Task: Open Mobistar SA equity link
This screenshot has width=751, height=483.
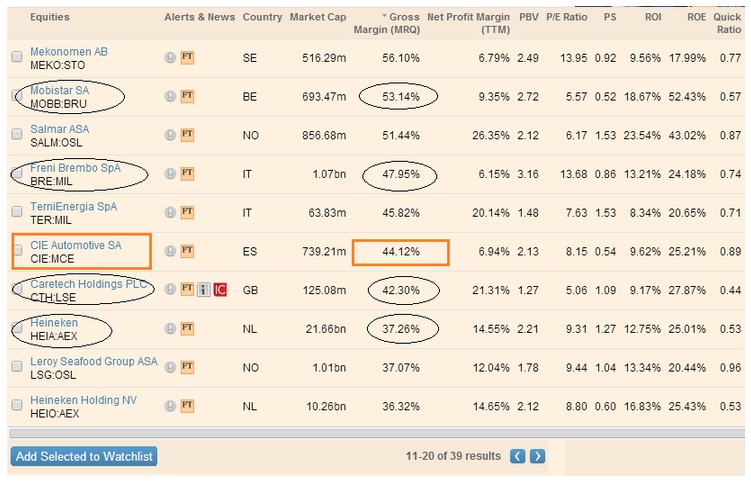Action: click(x=59, y=90)
